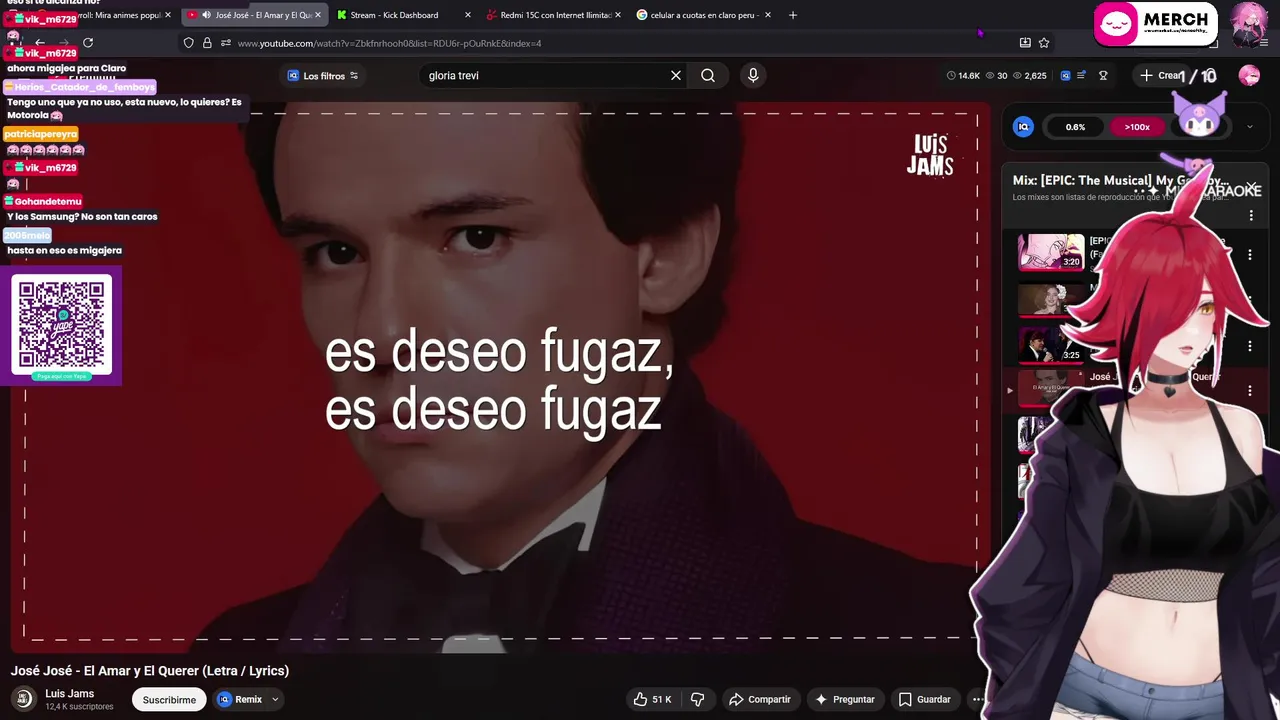This screenshot has height=720, width=1280.
Task: Click the 2,825 stat in header
Action: tap(1030, 76)
